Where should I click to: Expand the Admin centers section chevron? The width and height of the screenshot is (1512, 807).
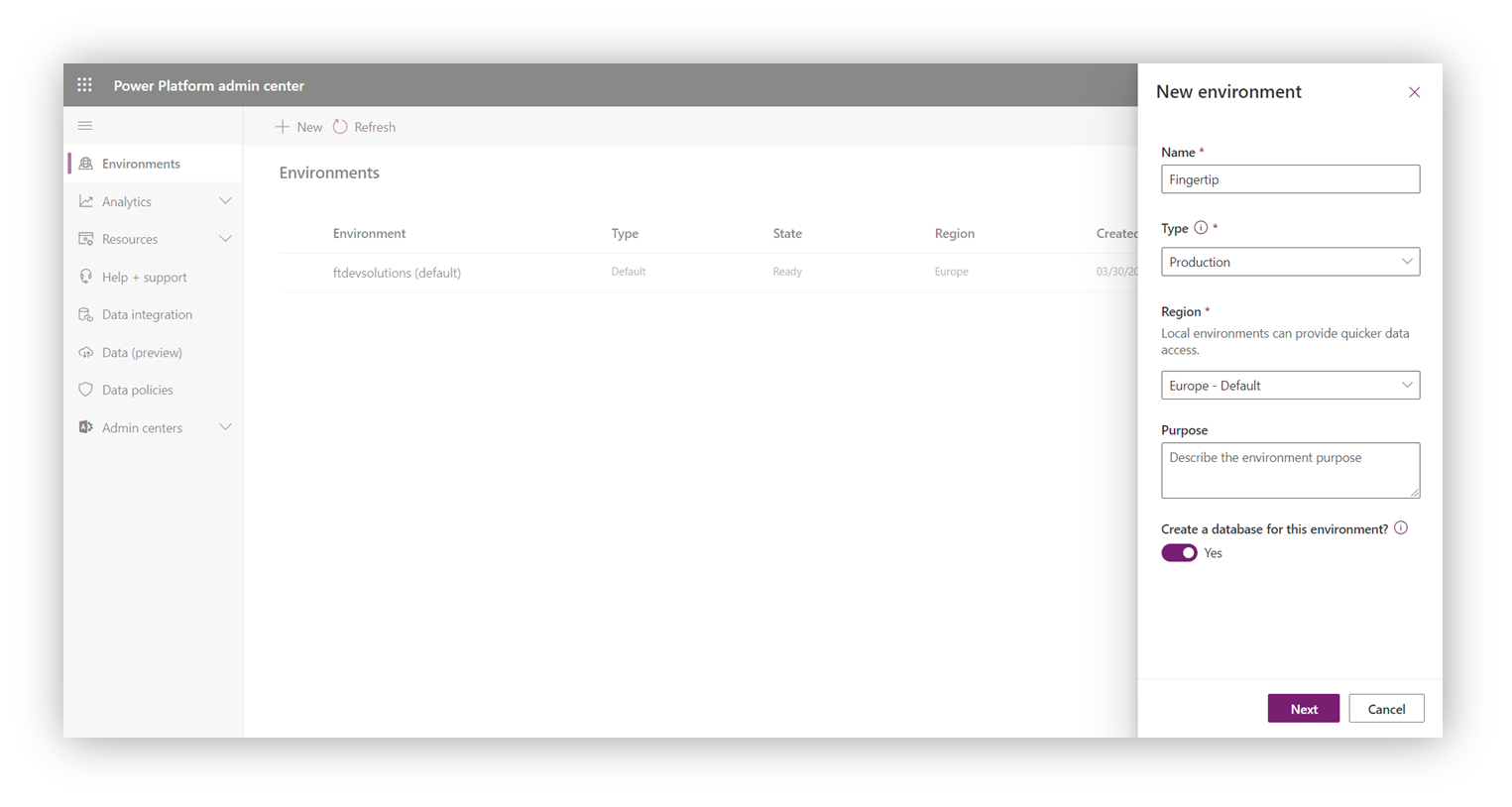point(225,427)
